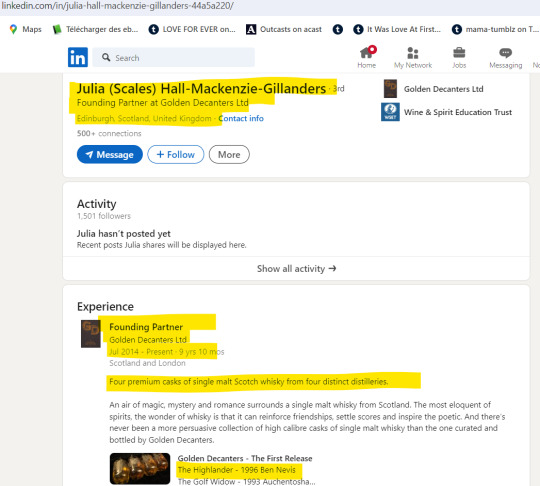Click the unlabeled Tumblr bookmark icon
The image size is (540, 486).
tap(338, 29)
